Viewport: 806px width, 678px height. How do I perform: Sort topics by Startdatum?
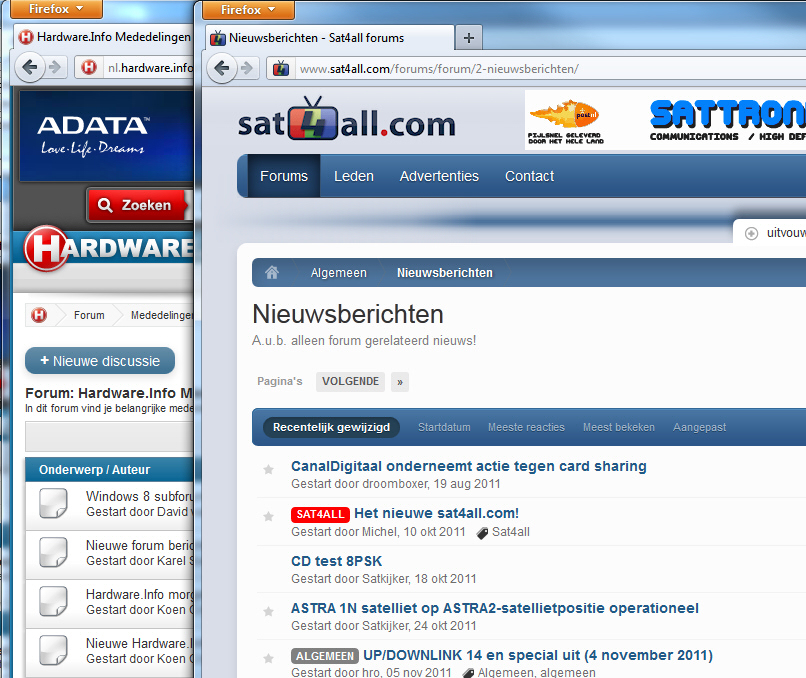point(444,427)
